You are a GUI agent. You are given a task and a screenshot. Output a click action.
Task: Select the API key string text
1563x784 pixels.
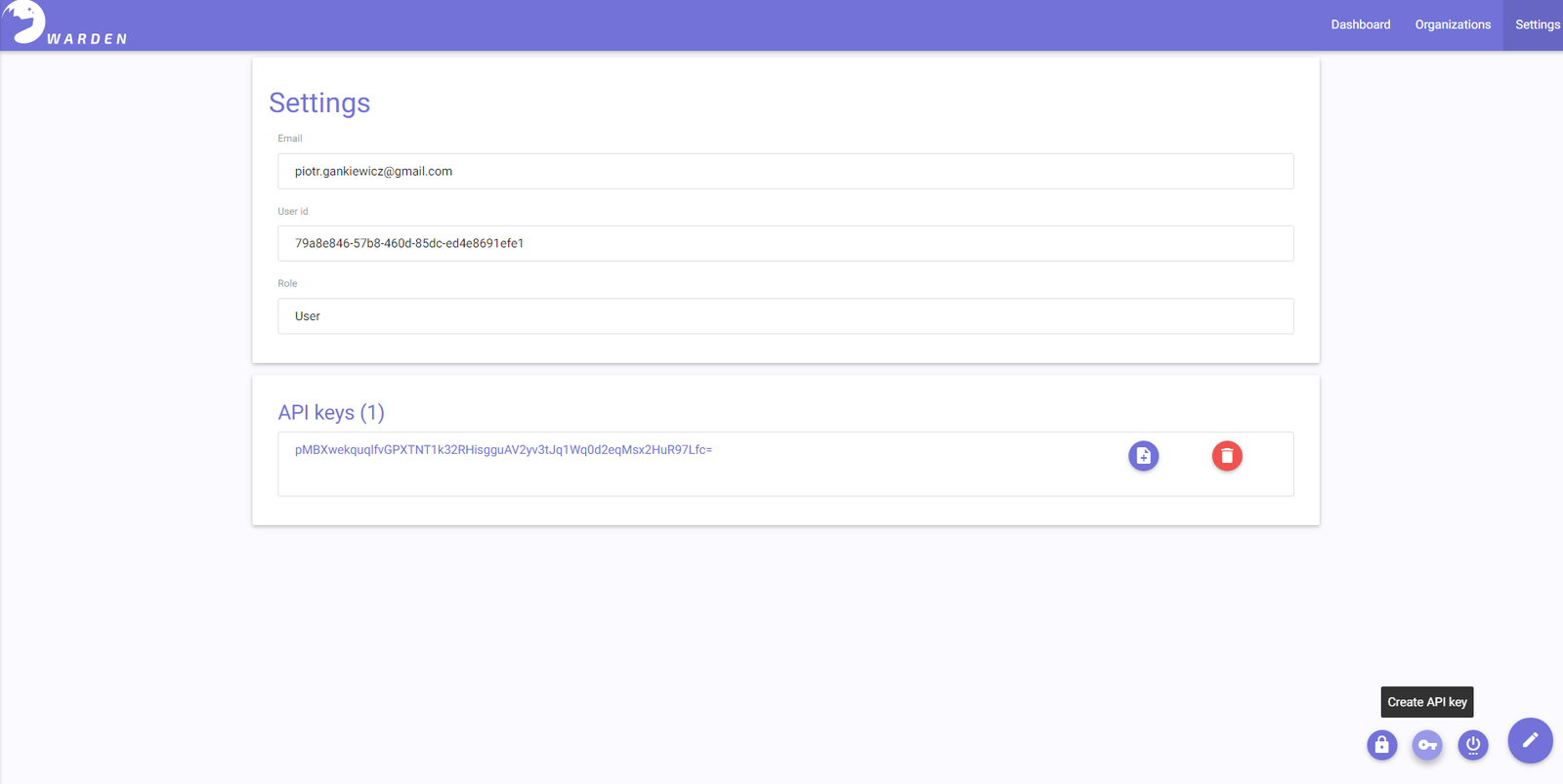[x=503, y=450]
